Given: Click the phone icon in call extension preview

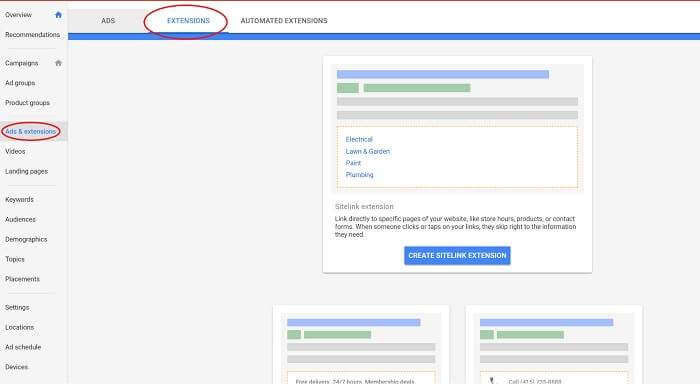Looking at the screenshot, I should tap(492, 380).
